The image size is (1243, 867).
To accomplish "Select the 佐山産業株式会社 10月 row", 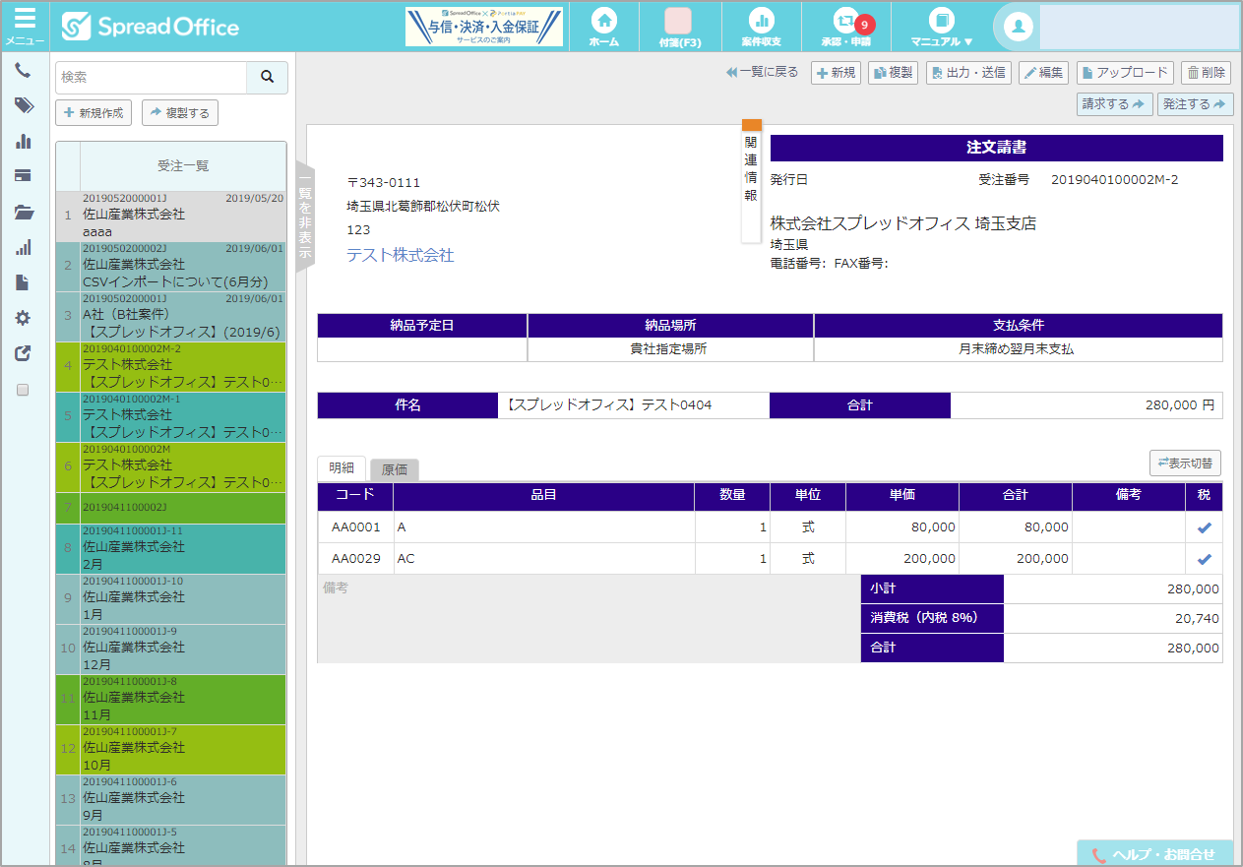I will click(170, 749).
